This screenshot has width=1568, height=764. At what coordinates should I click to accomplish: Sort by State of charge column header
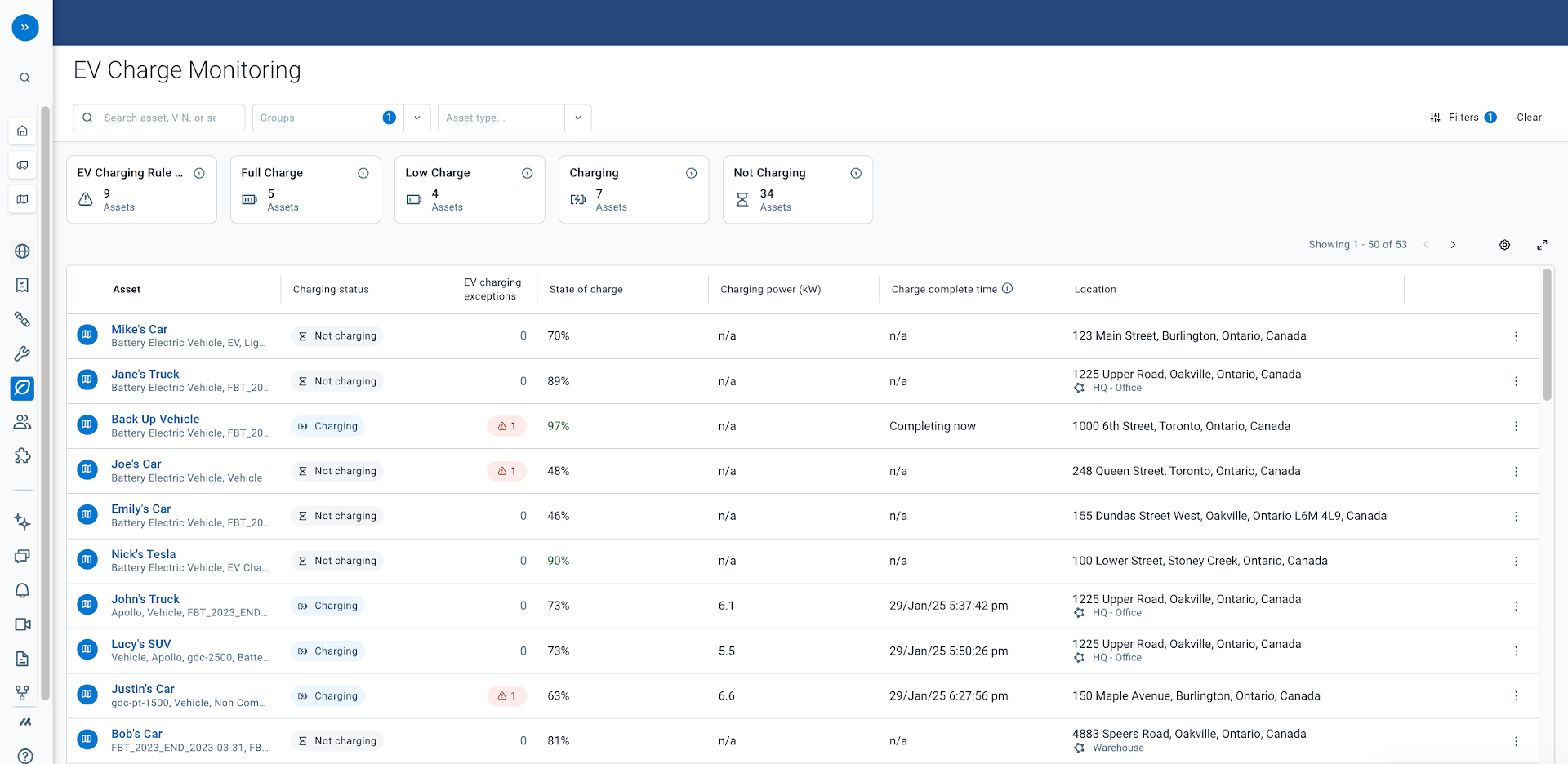coord(586,289)
